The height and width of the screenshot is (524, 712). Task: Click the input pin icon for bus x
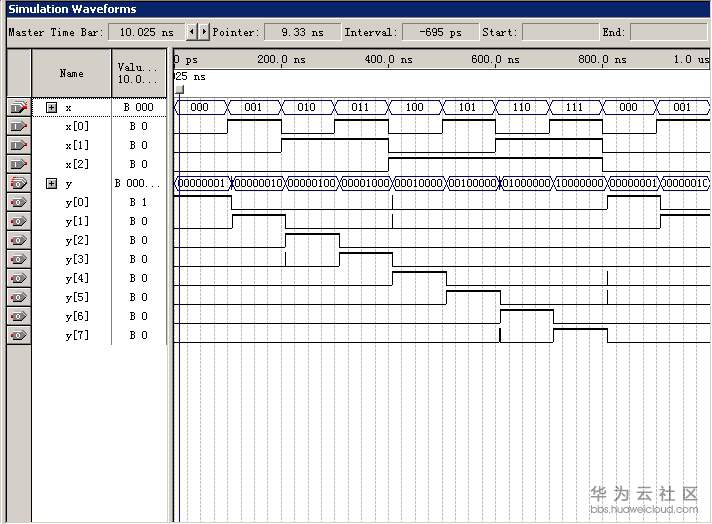click(x=19, y=108)
